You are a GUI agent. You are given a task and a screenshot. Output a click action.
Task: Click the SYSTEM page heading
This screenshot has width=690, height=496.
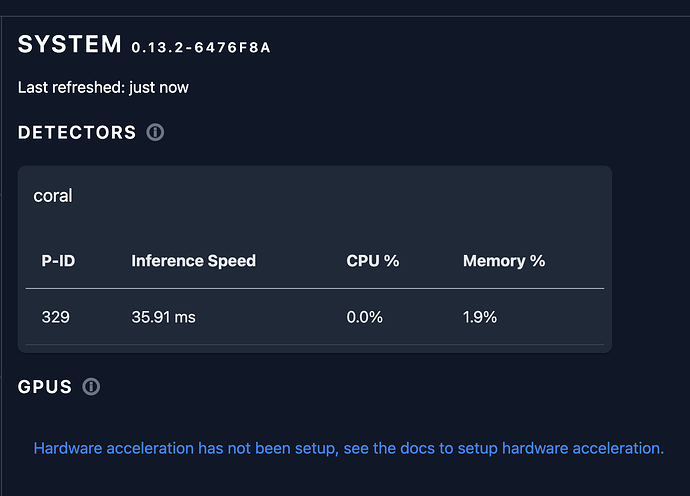69,44
